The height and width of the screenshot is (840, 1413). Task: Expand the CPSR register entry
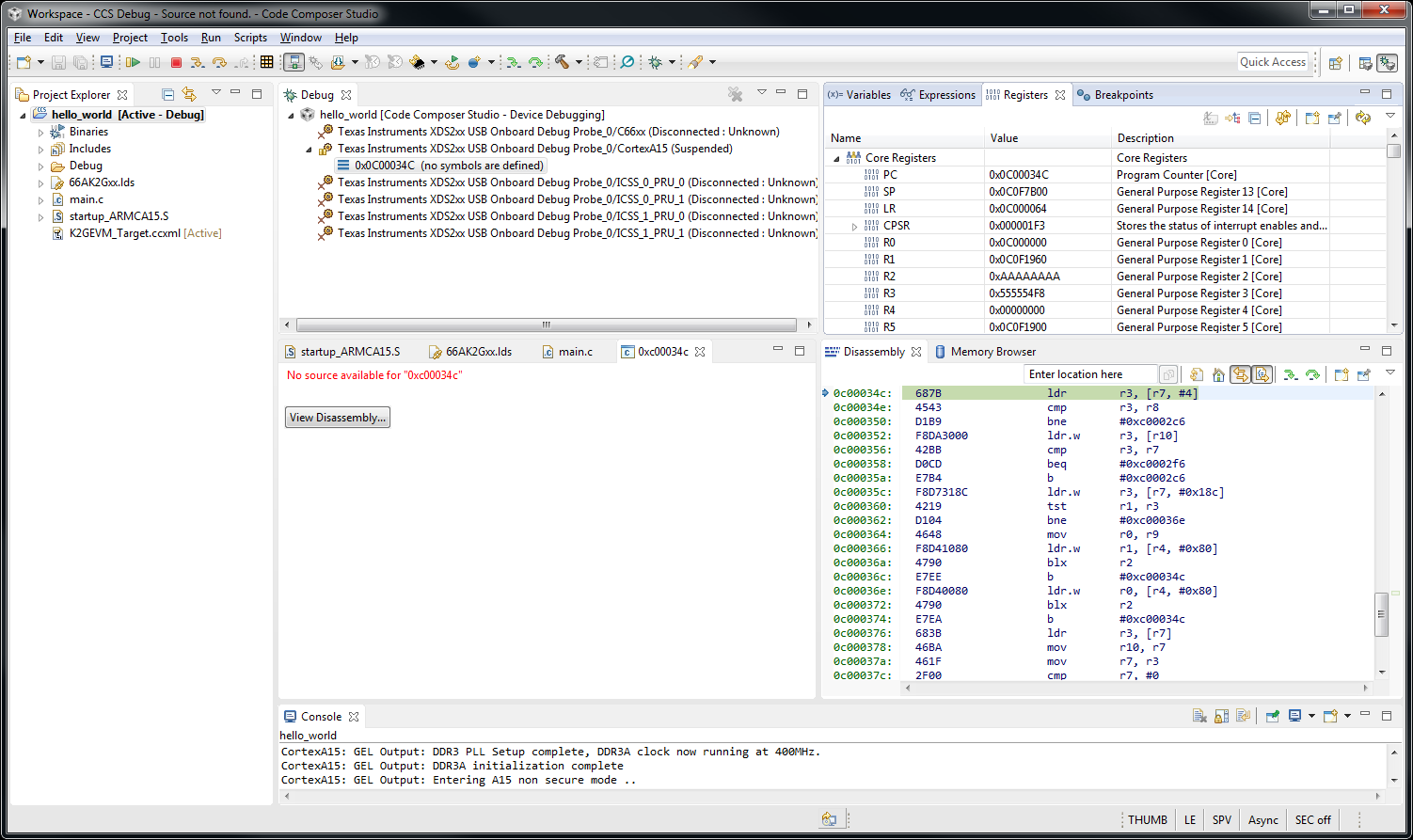click(x=854, y=227)
